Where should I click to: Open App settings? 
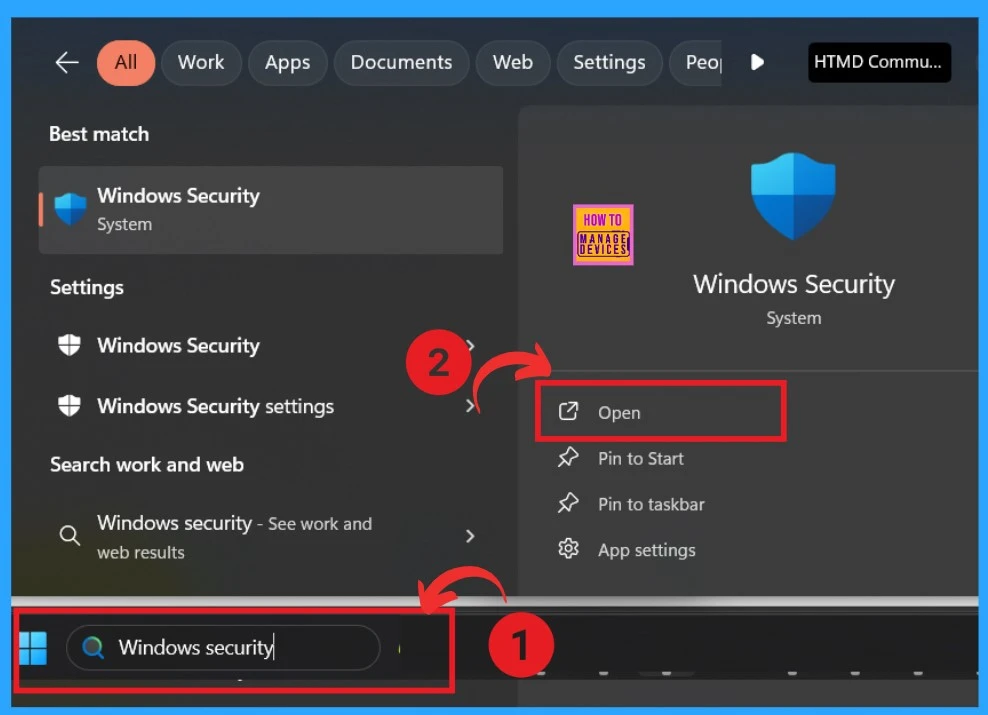646,550
